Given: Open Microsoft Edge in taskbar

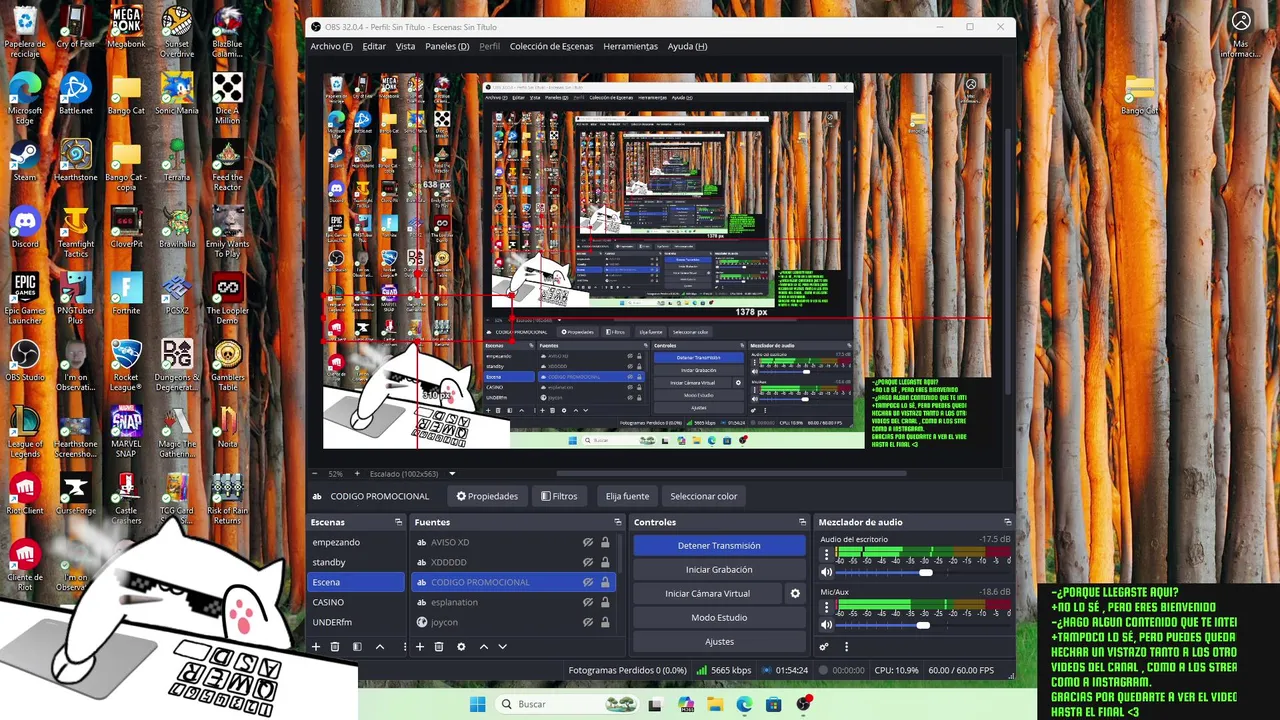Looking at the screenshot, I should point(744,704).
